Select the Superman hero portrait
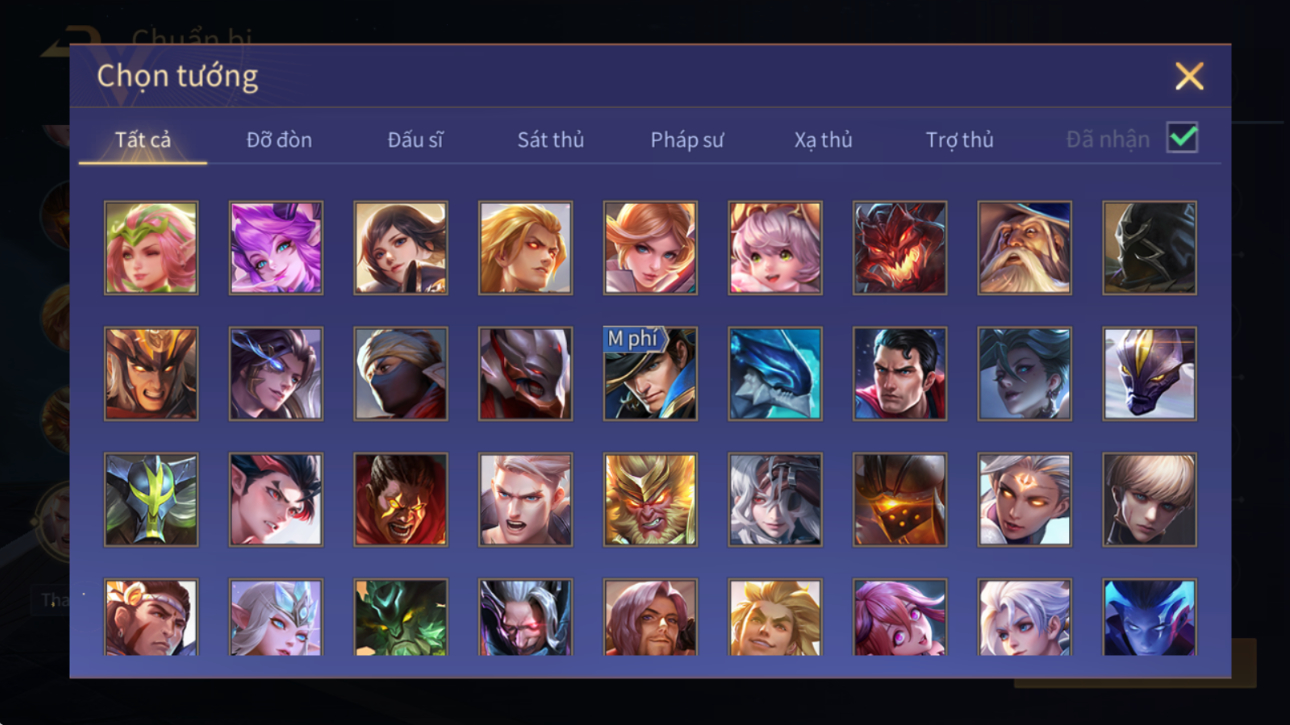The width and height of the screenshot is (1290, 725). [x=900, y=374]
